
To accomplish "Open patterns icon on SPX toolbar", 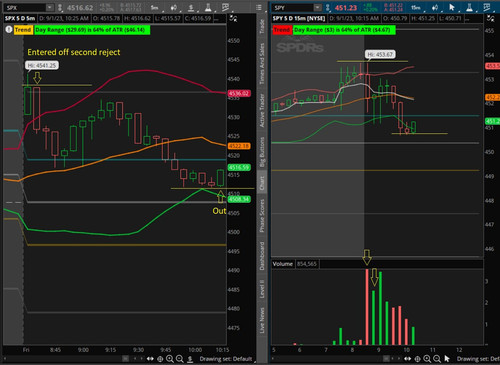I will coord(226,7).
